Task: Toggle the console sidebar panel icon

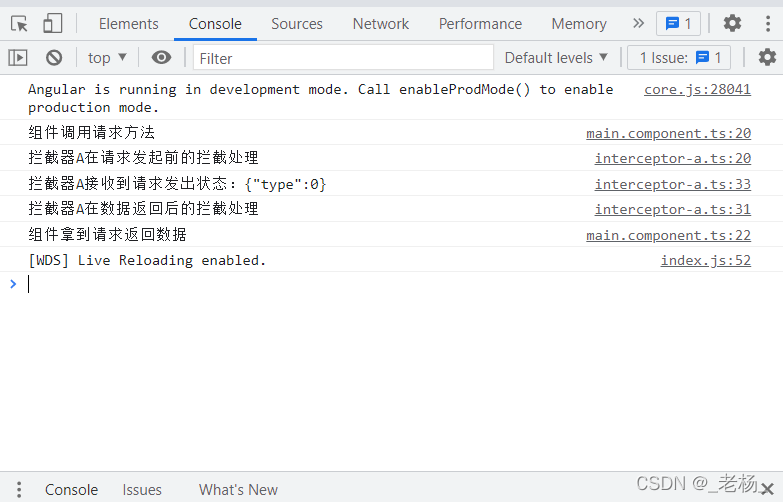Action: [x=18, y=58]
